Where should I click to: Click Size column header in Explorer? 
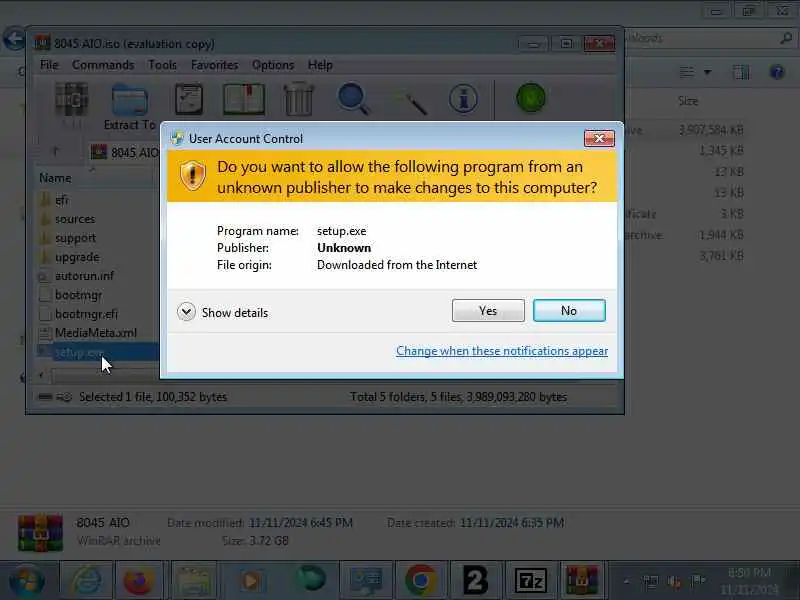click(688, 101)
